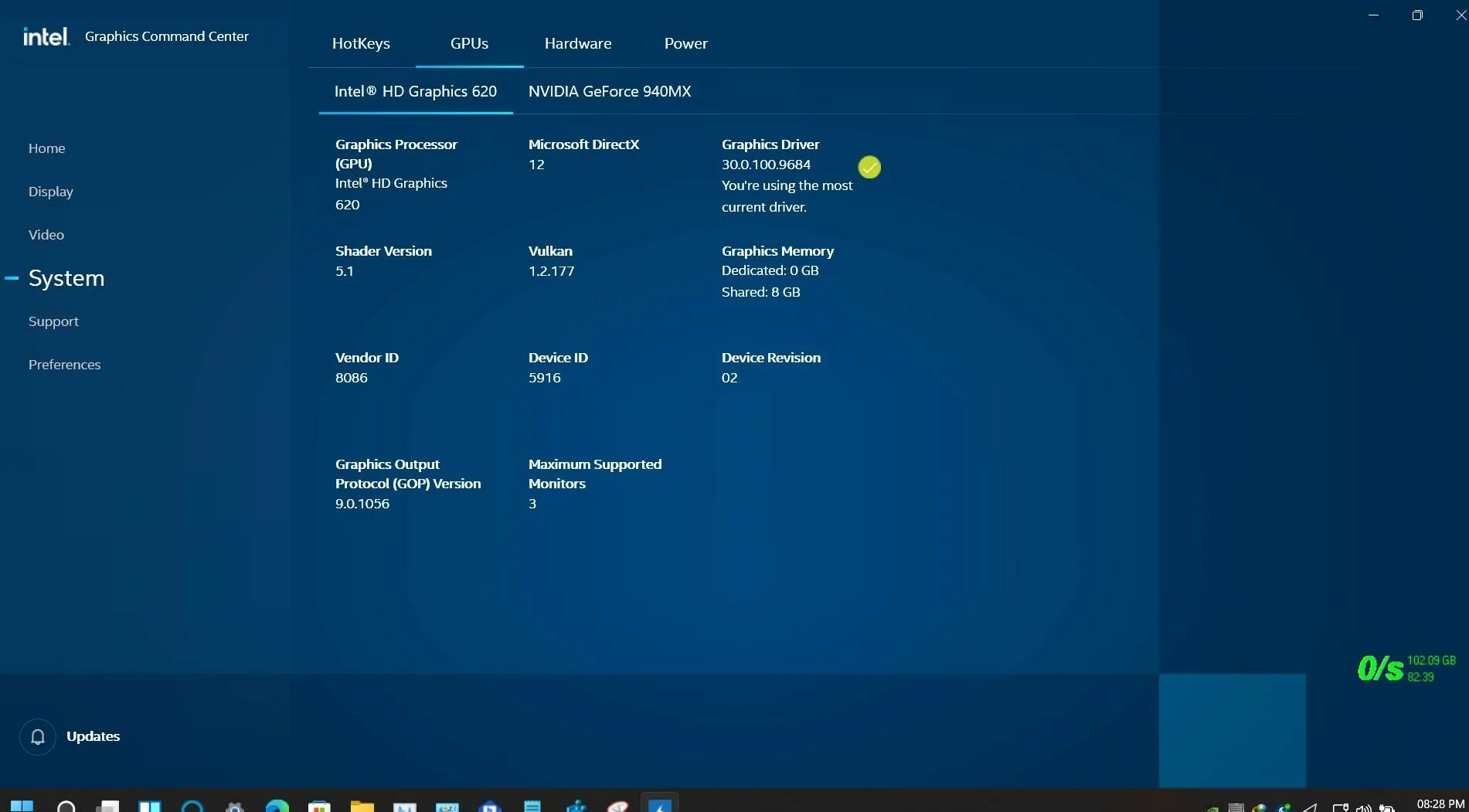This screenshot has height=812, width=1469.
Task: Click the Graphics Processor (GPU) heading
Action: tap(396, 154)
